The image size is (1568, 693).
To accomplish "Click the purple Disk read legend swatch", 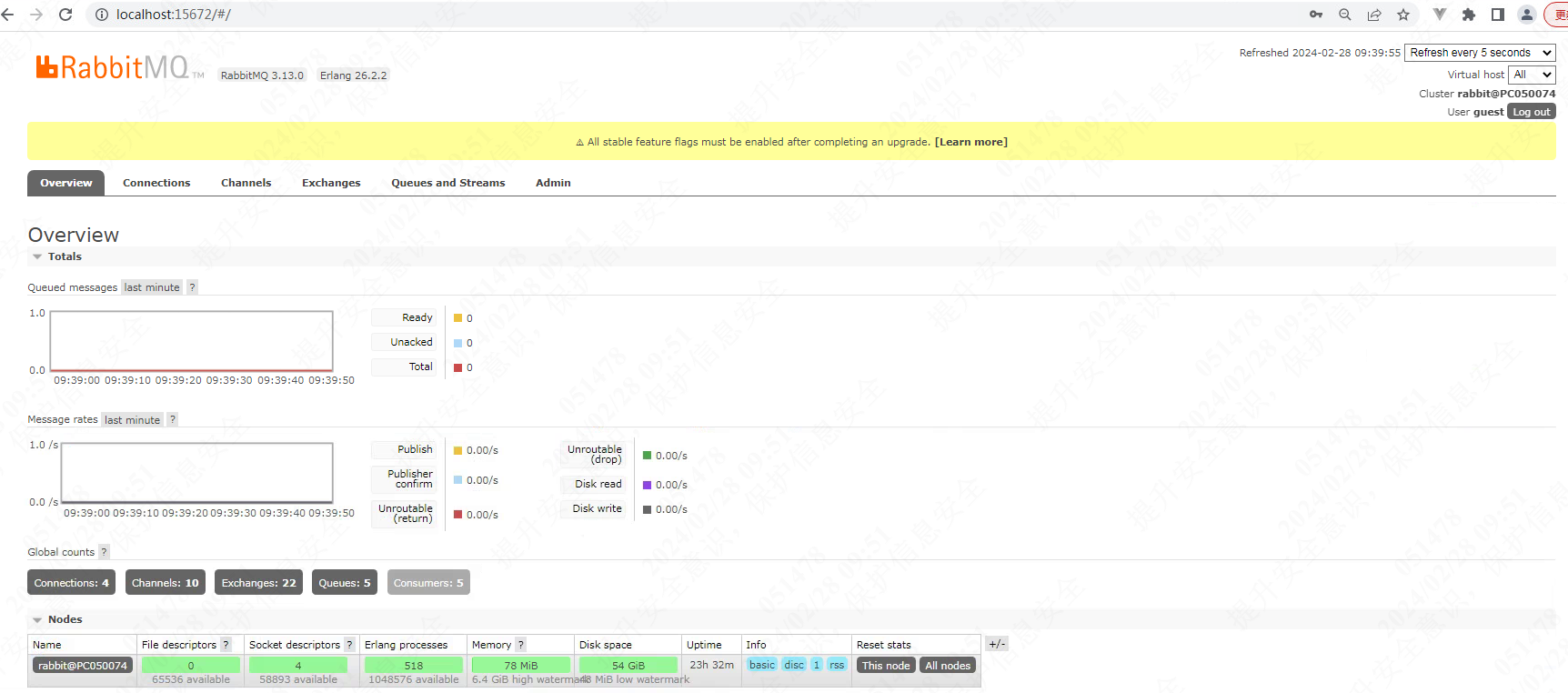I will coord(648,485).
